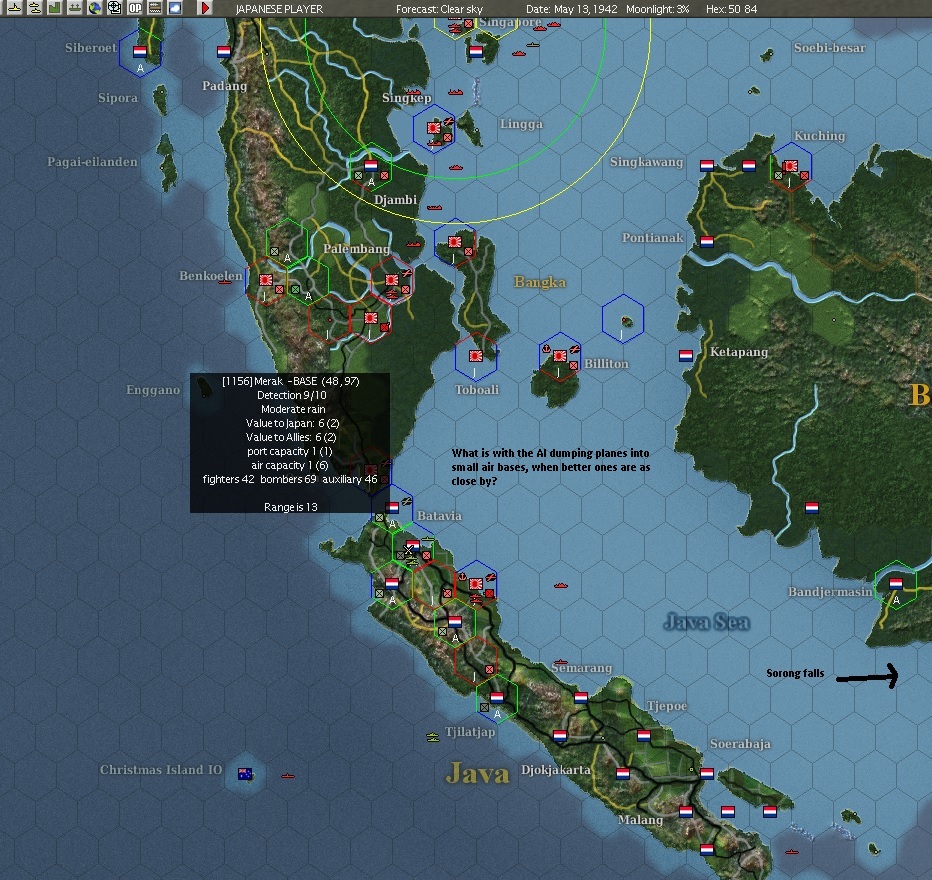Toggle the weather cloud icon
932x880 pixels.
point(175,8)
